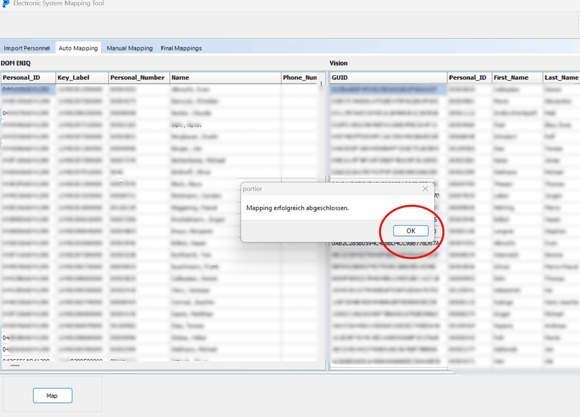The width and height of the screenshot is (580, 417).
Task: Click the Vision table Personal_ID header
Action: pos(469,77)
